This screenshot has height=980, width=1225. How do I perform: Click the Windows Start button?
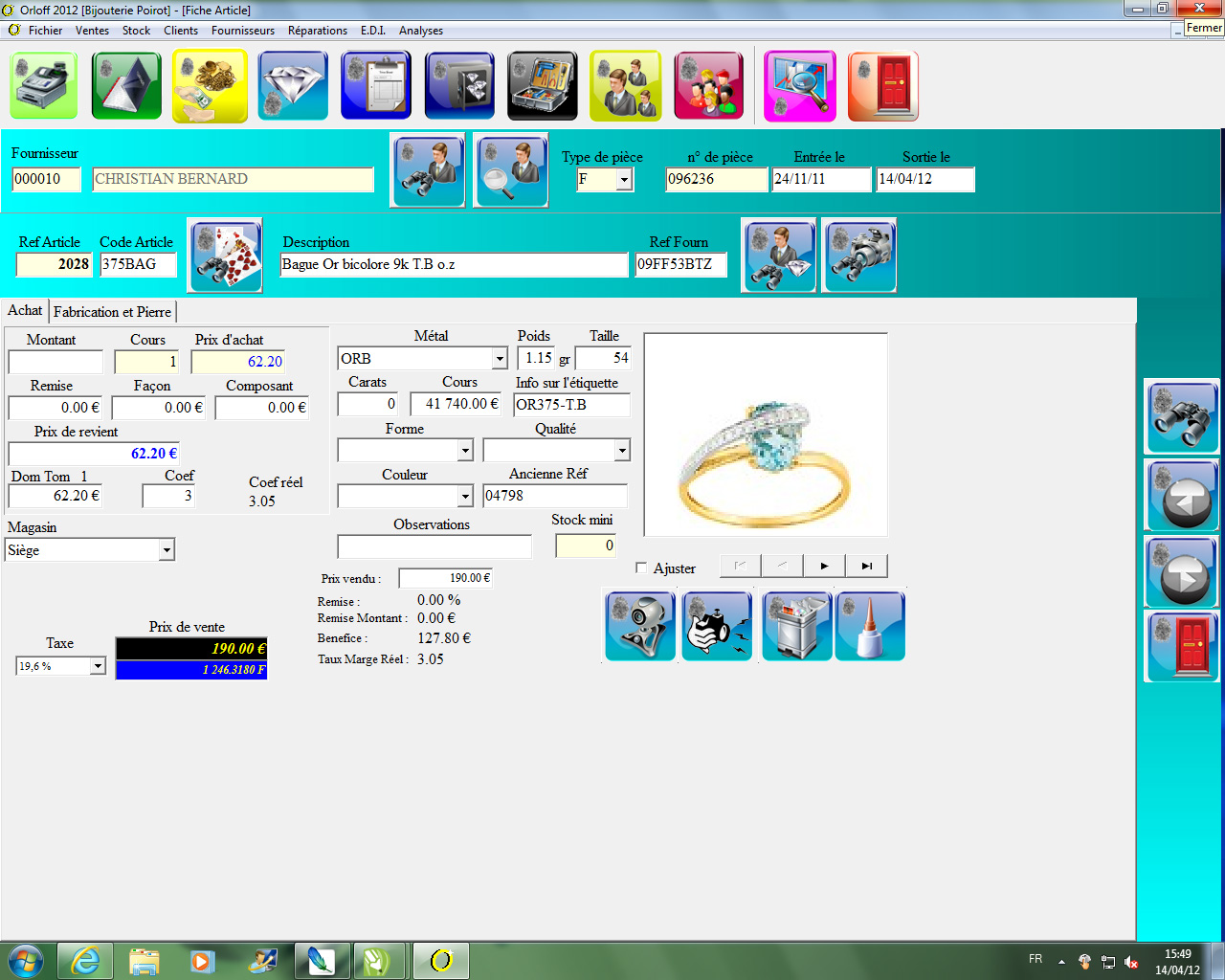click(26, 960)
